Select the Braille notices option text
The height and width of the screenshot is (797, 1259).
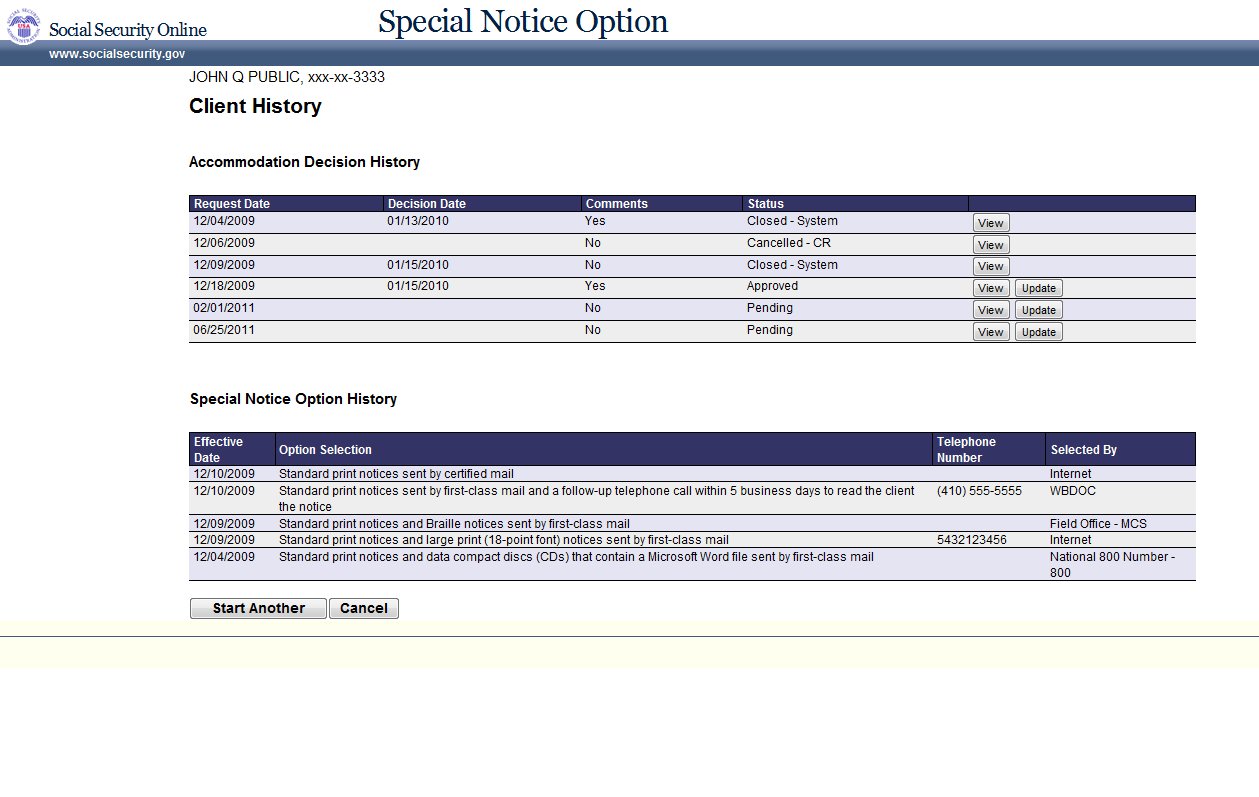[454, 524]
